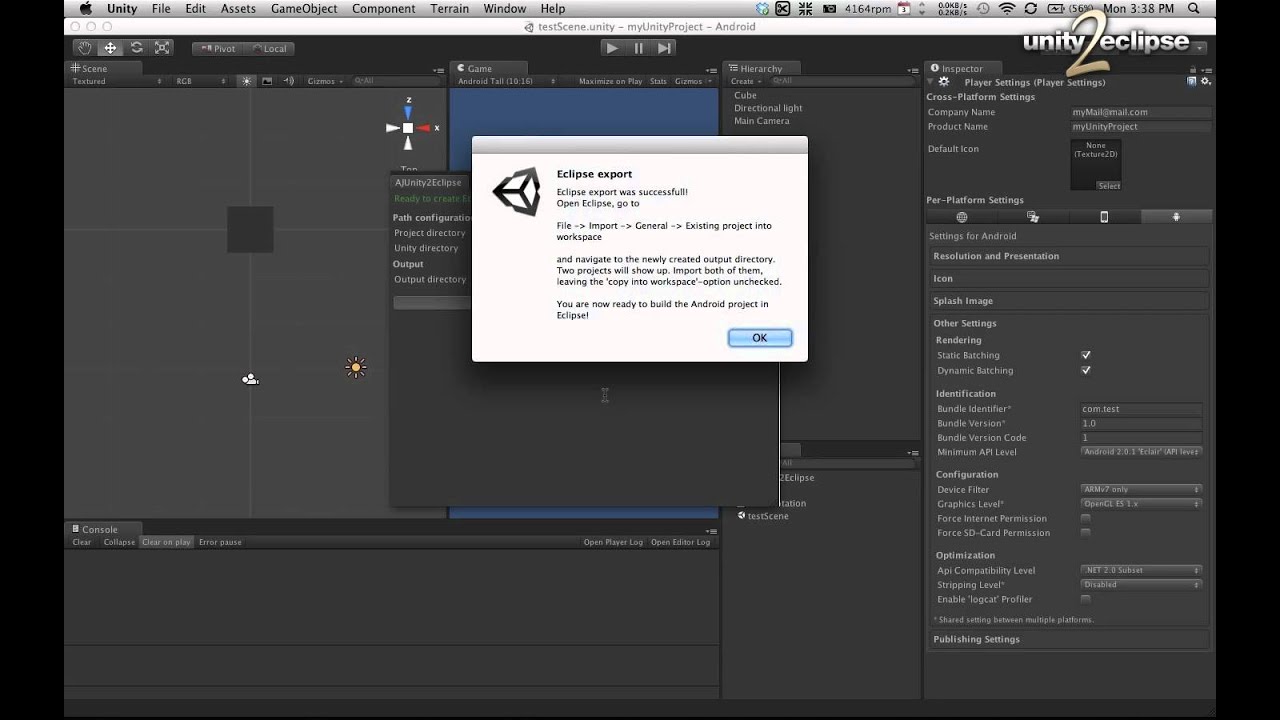The width and height of the screenshot is (1280, 720).
Task: Expand the Icon settings section
Action: (x=1068, y=279)
